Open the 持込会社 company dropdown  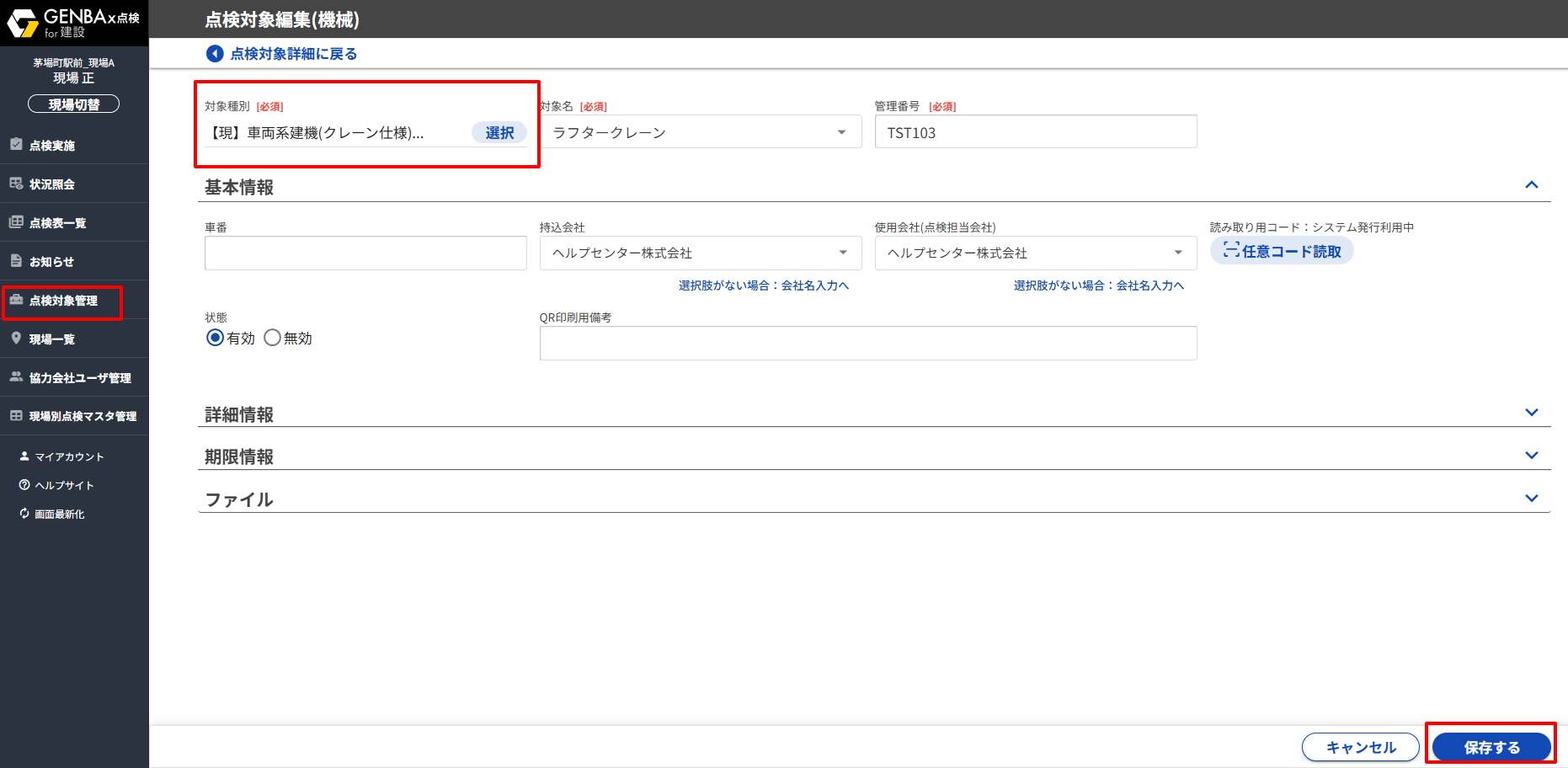pyautogui.click(x=700, y=253)
